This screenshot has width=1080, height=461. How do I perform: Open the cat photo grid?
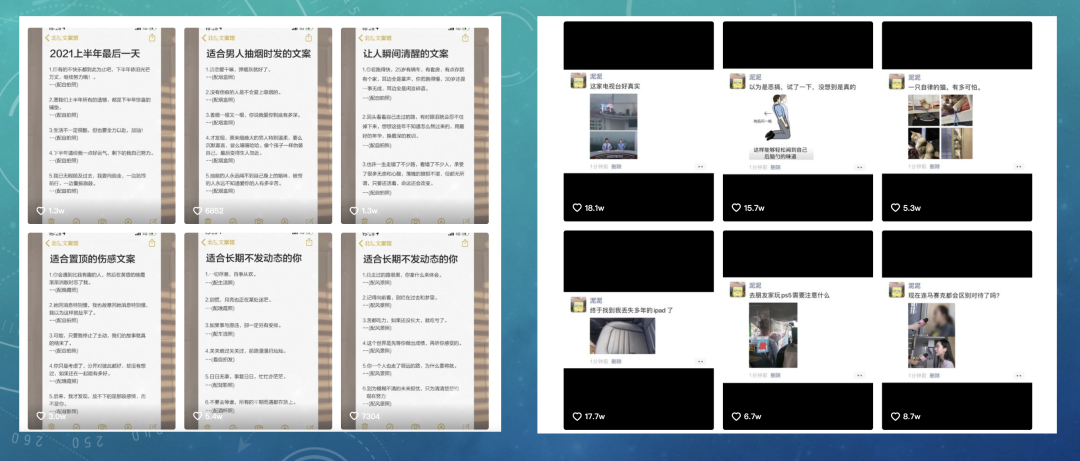[940, 127]
